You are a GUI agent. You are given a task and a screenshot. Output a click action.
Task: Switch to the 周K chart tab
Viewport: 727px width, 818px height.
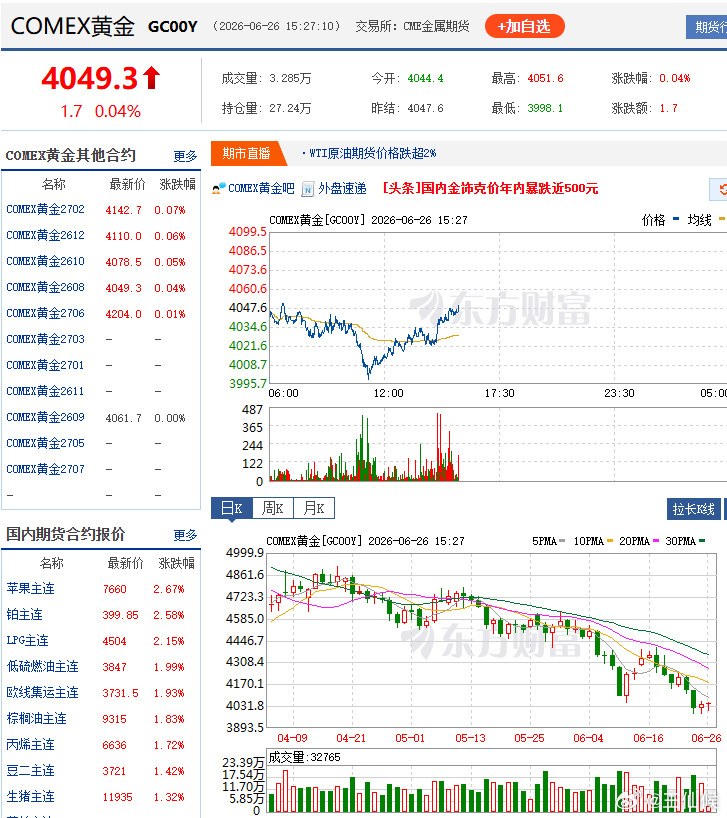(x=273, y=508)
